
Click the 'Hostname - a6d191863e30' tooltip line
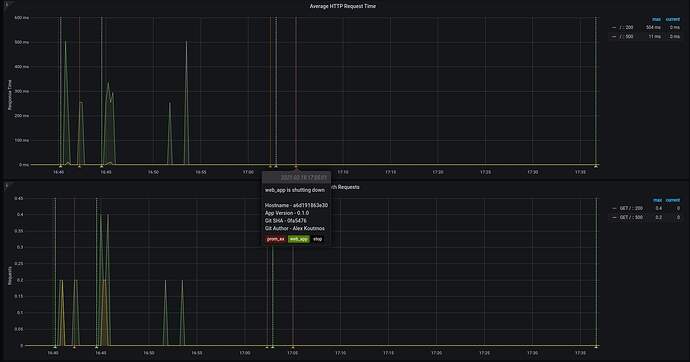[296, 205]
